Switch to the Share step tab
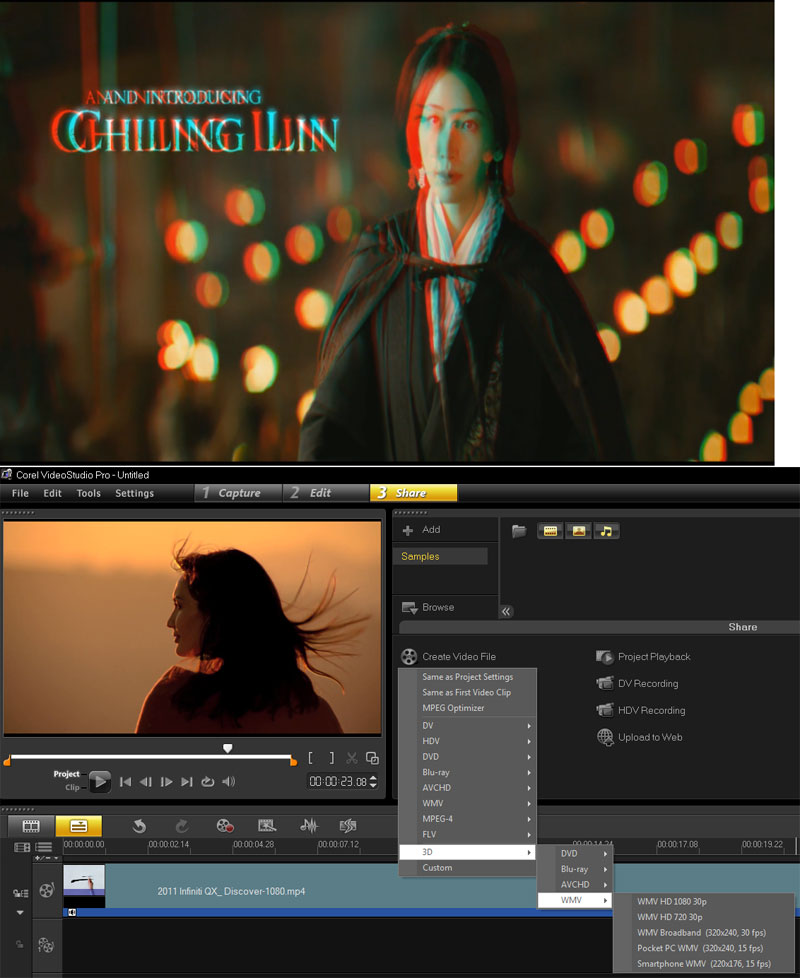Screen dimensions: 800x978 (x=413, y=493)
